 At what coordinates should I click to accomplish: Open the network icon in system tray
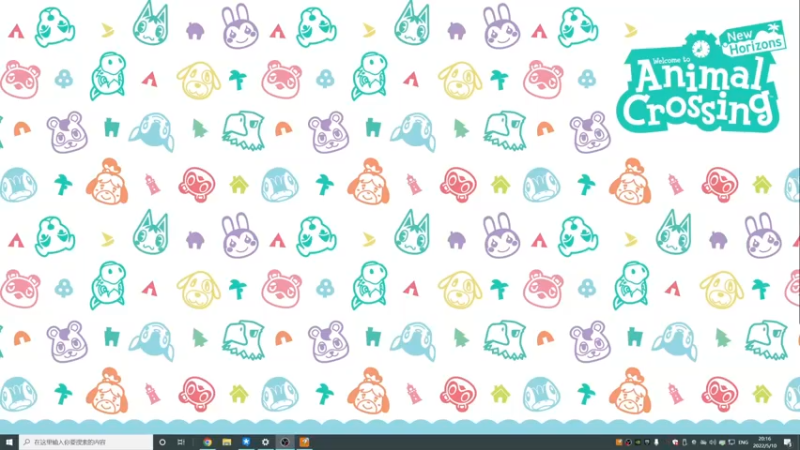click(x=732, y=442)
